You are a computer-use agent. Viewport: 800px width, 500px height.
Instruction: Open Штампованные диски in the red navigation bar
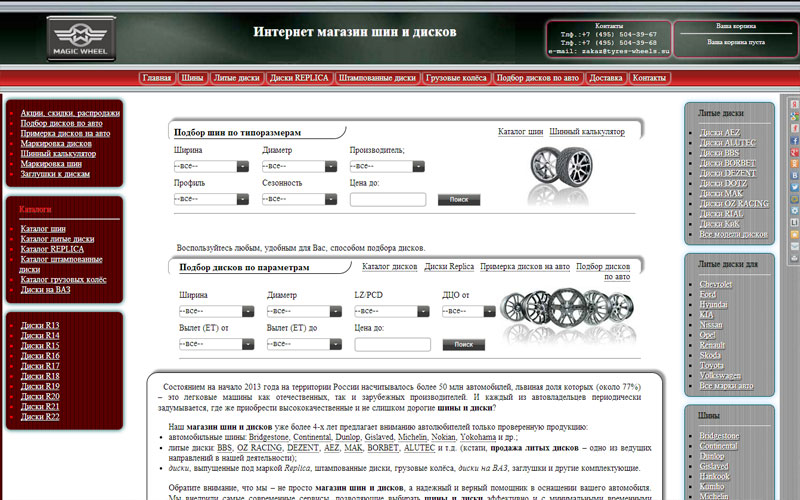click(377, 78)
